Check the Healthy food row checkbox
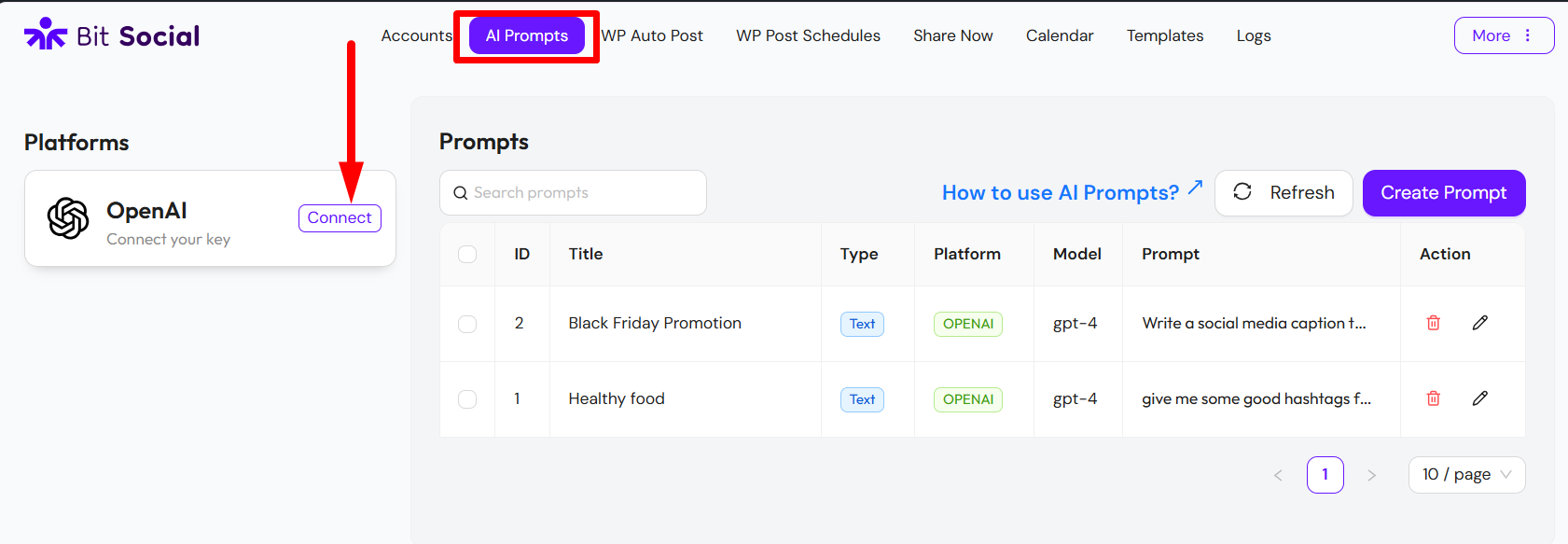The width and height of the screenshot is (1568, 544). pyautogui.click(x=467, y=399)
